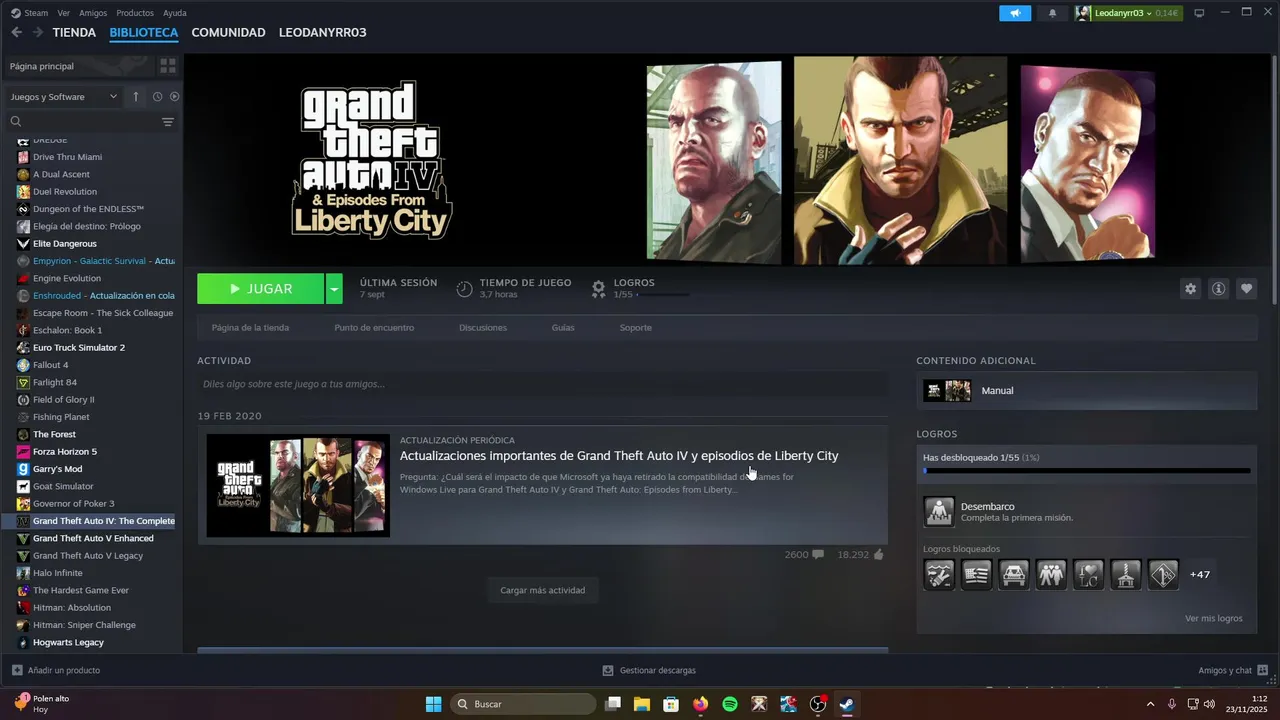The image size is (1280, 720).
Task: Select the flag locked achievement icon
Action: [x=976, y=574]
